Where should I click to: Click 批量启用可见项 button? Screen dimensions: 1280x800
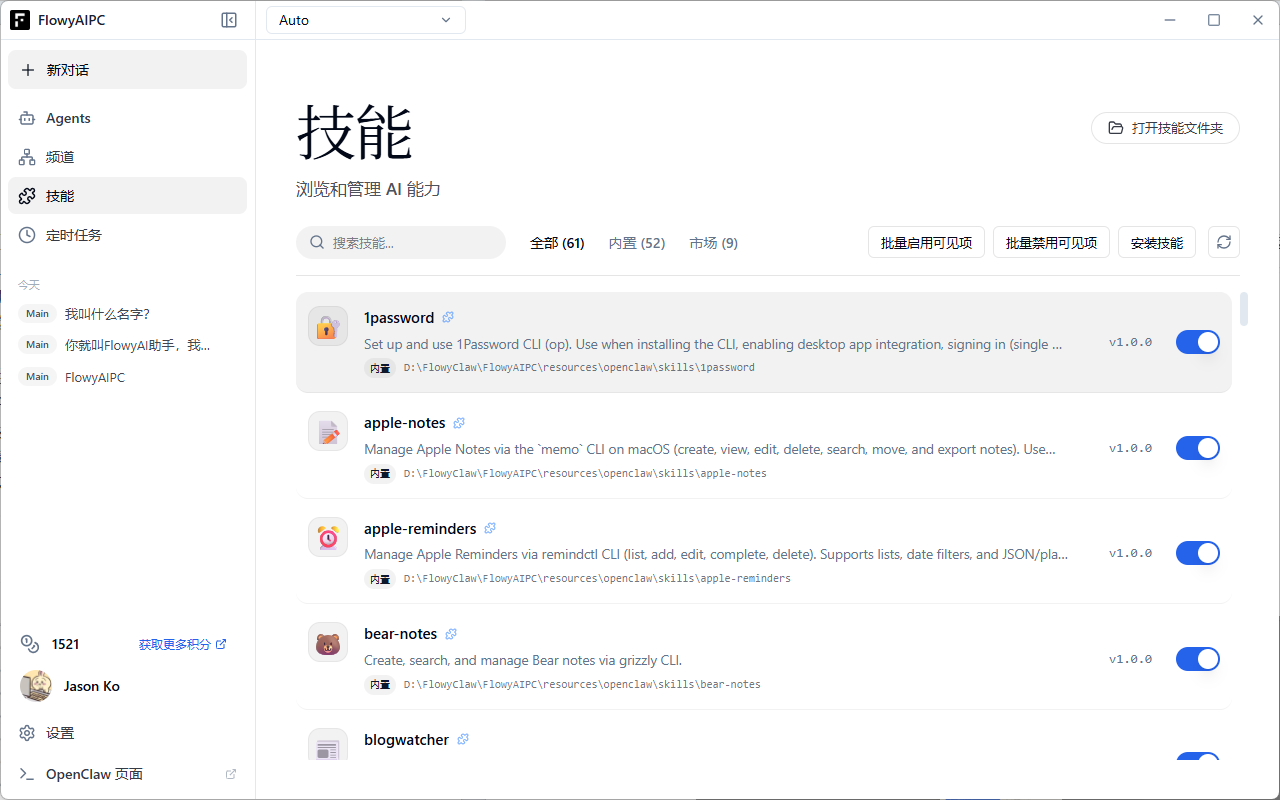tap(925, 242)
